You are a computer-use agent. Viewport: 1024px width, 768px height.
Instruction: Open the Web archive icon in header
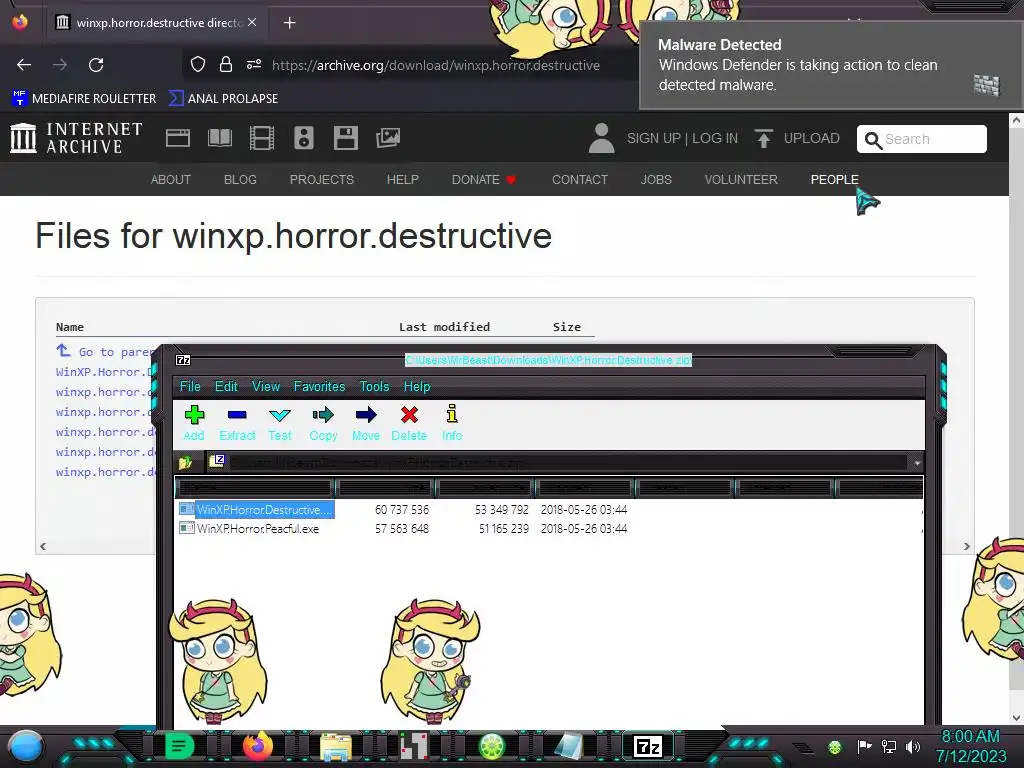click(x=178, y=138)
